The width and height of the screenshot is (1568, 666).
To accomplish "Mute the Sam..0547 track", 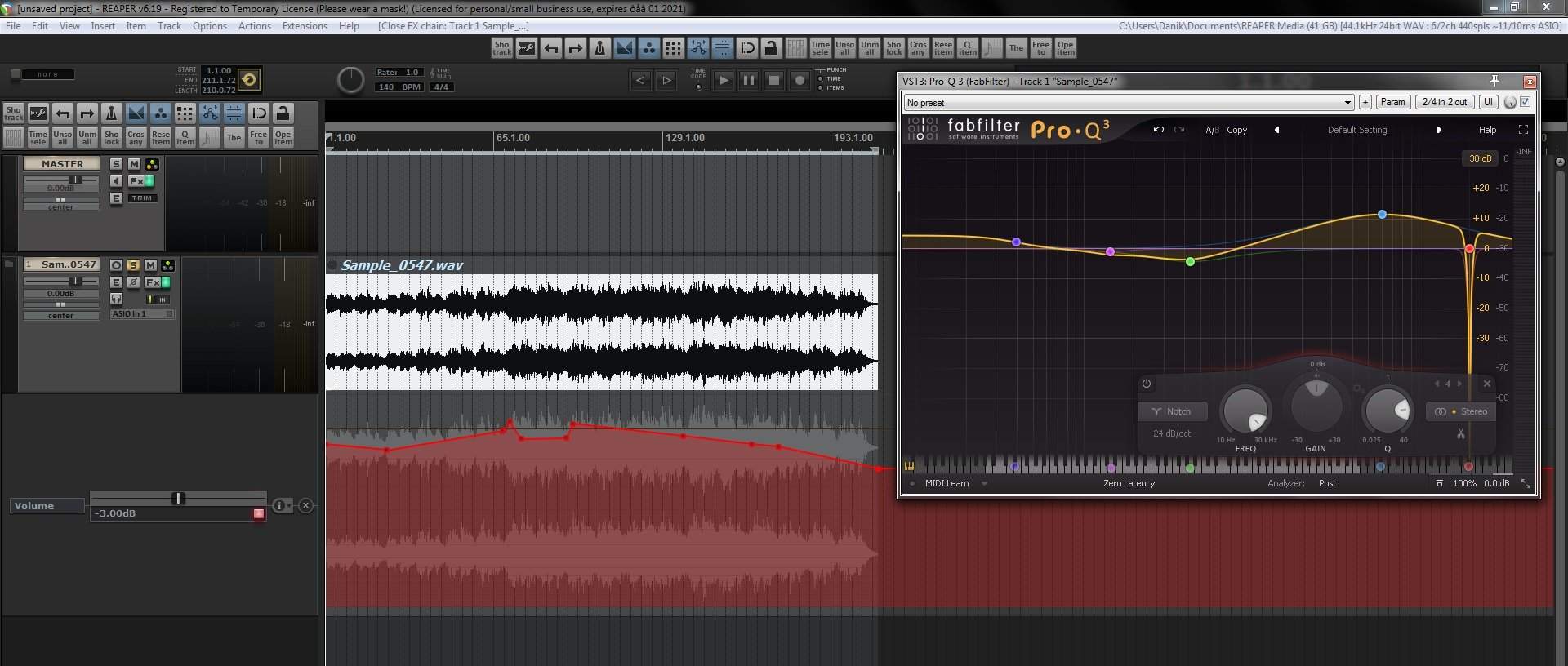I will click(150, 265).
